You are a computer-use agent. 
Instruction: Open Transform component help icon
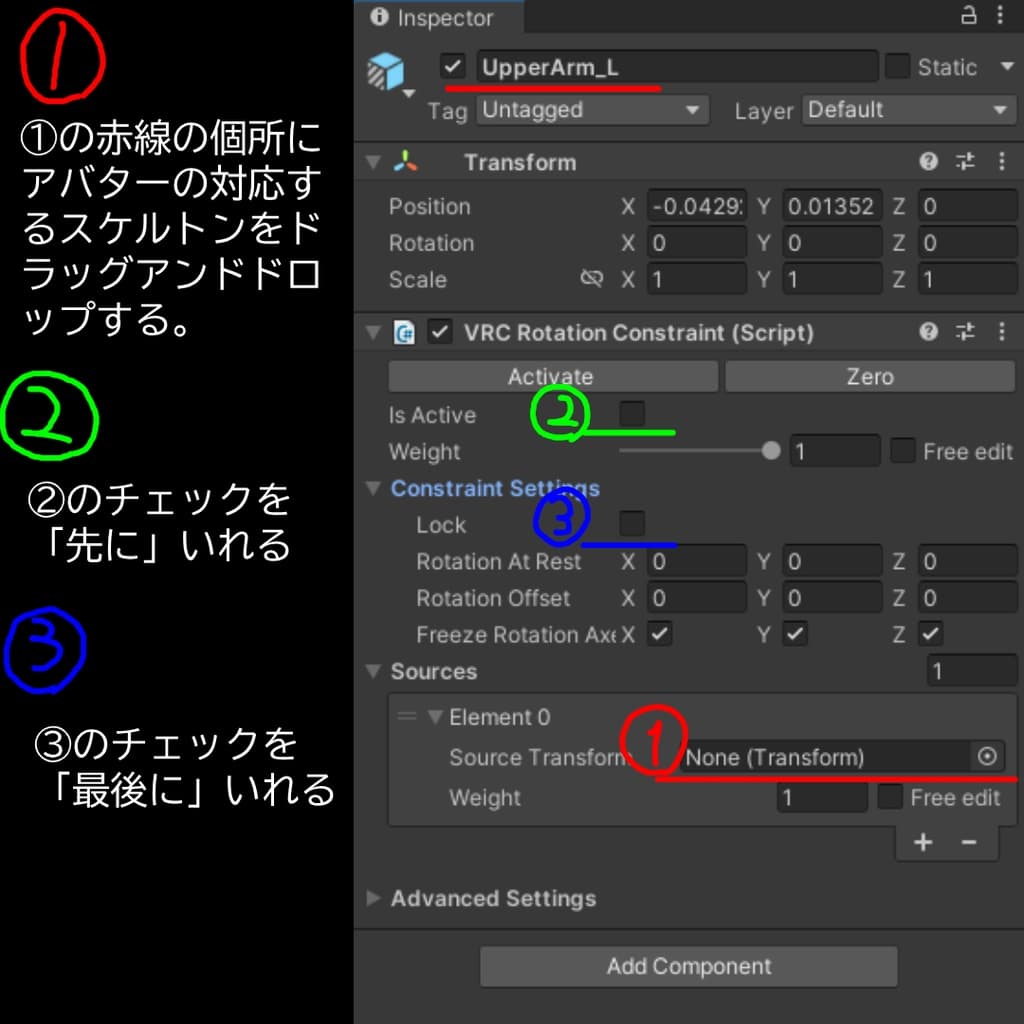click(x=928, y=161)
